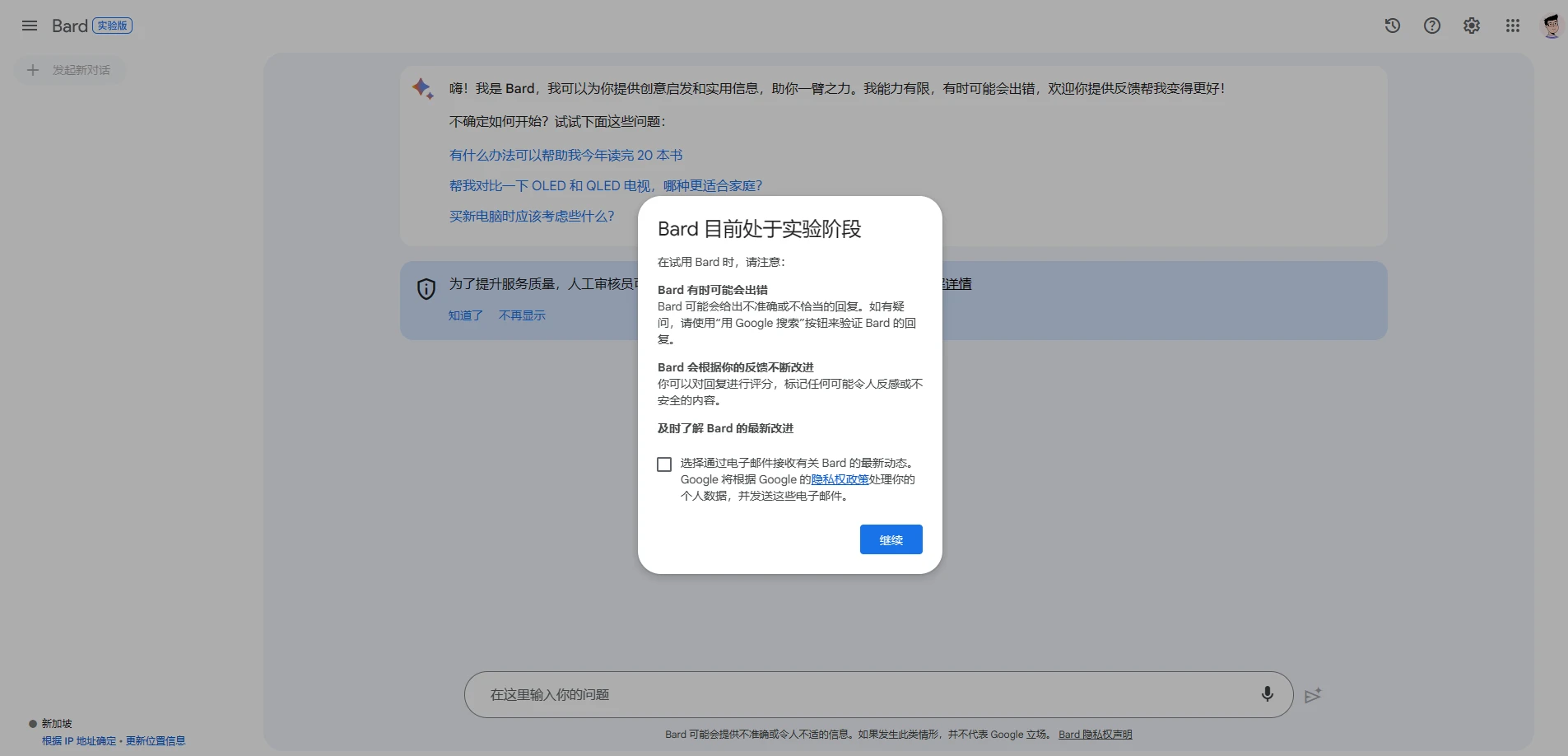Screen dimensions: 1568x756
Task: Select the 买新电脑 suggestion question
Action: [x=531, y=216]
